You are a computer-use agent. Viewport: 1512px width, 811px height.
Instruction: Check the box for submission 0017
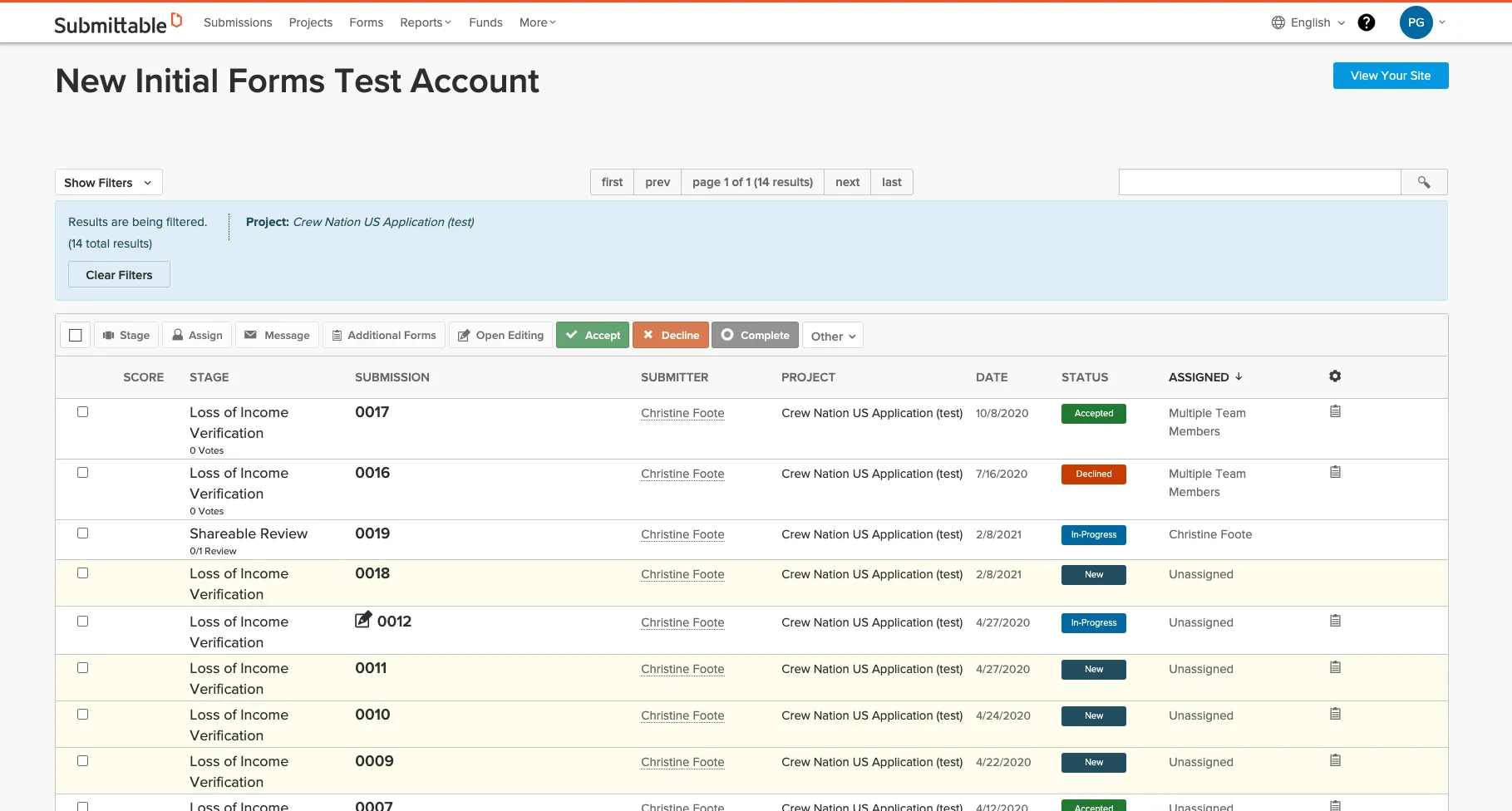click(82, 412)
